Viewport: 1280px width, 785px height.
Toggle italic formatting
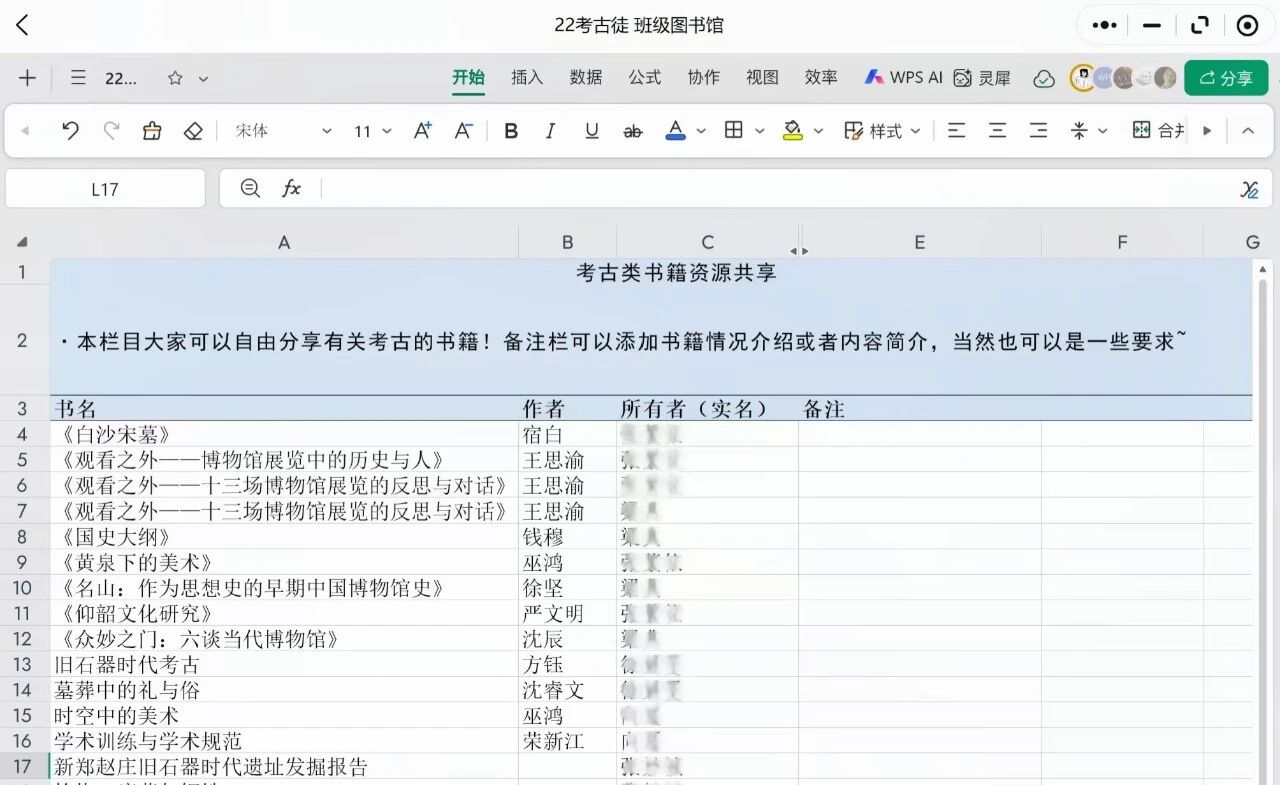click(x=550, y=131)
